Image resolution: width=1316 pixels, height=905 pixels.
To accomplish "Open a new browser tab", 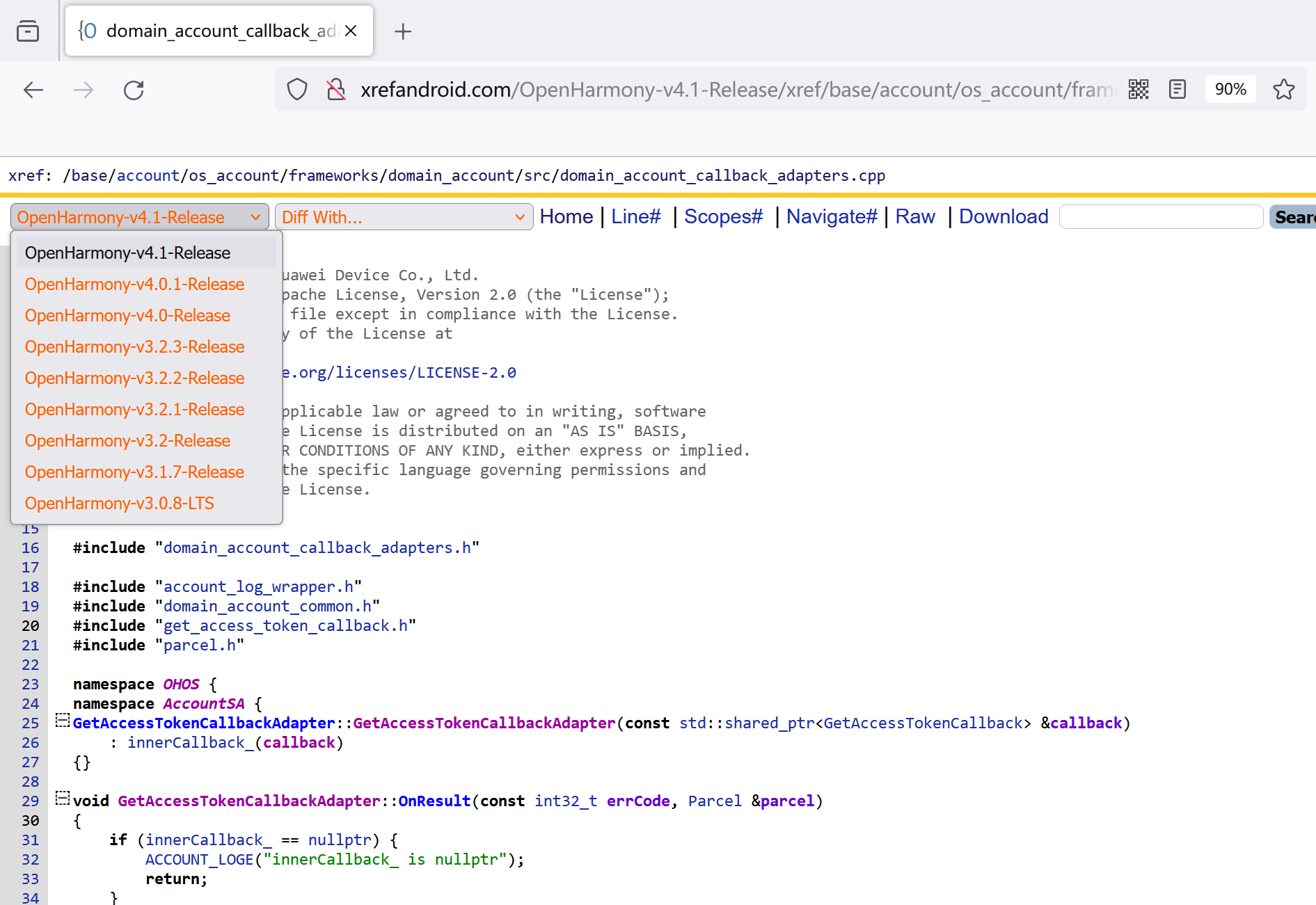I will pyautogui.click(x=403, y=31).
